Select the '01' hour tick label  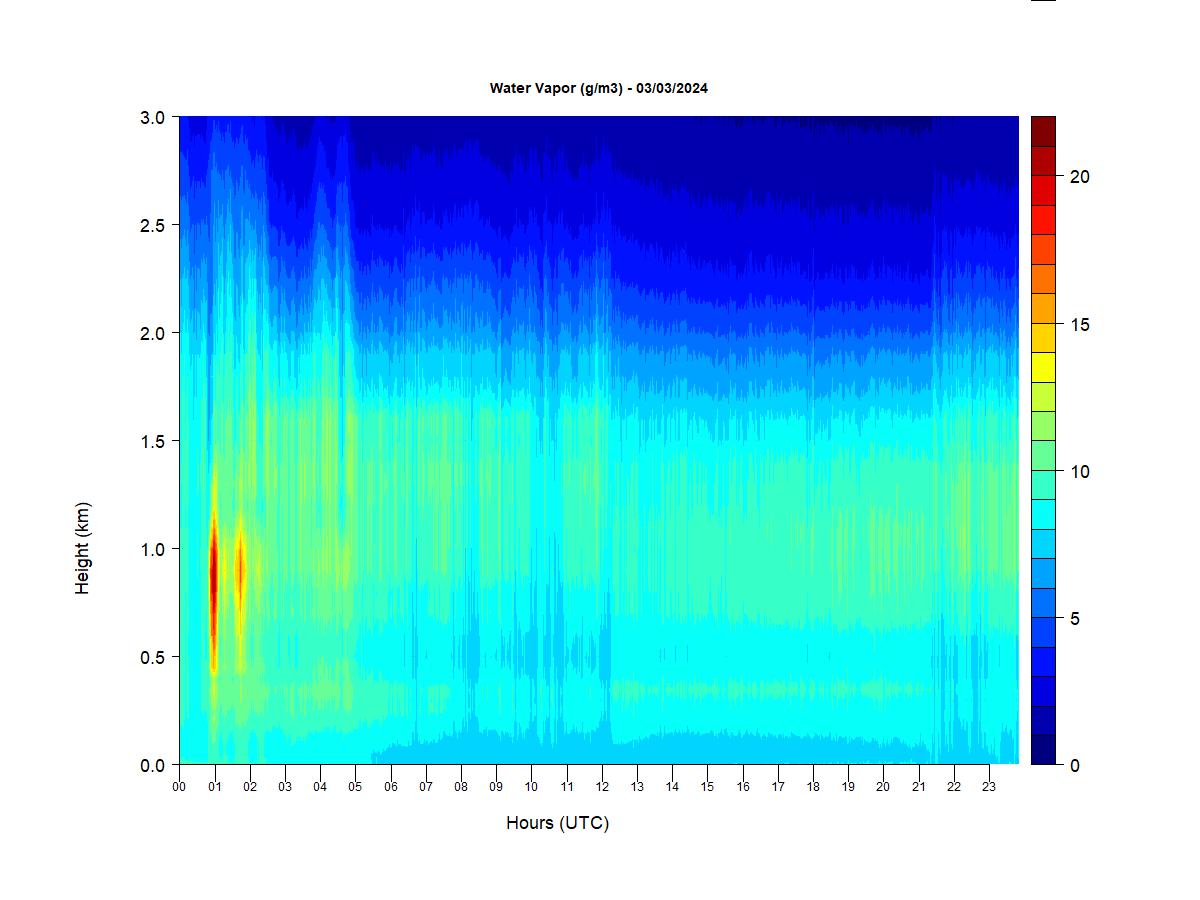pyautogui.click(x=214, y=786)
